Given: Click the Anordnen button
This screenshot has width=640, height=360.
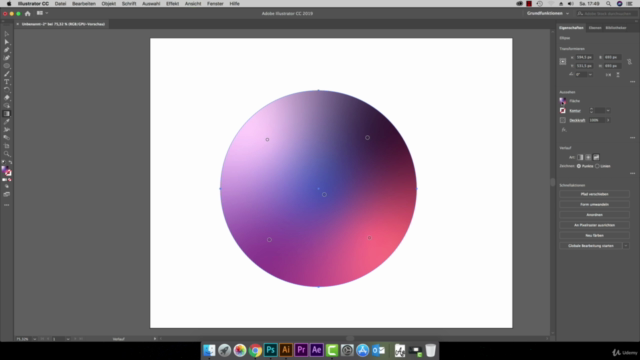Looking at the screenshot, I should [594, 215].
